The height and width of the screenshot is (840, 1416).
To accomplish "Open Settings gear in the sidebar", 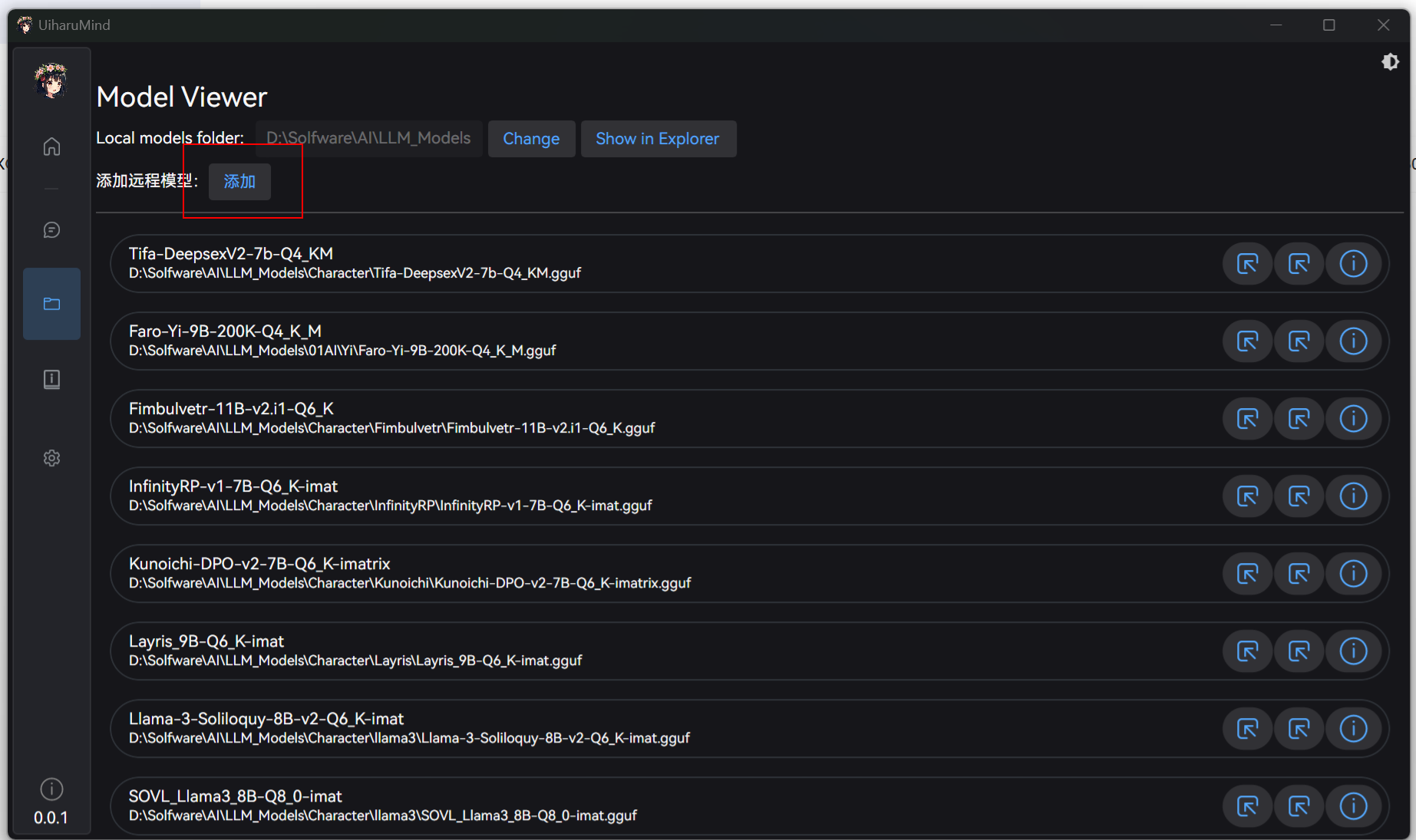I will 51,458.
